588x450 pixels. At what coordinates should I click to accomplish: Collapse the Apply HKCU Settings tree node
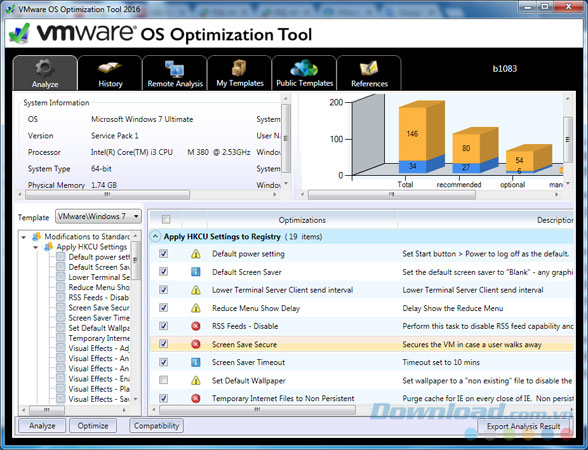[x=36, y=247]
